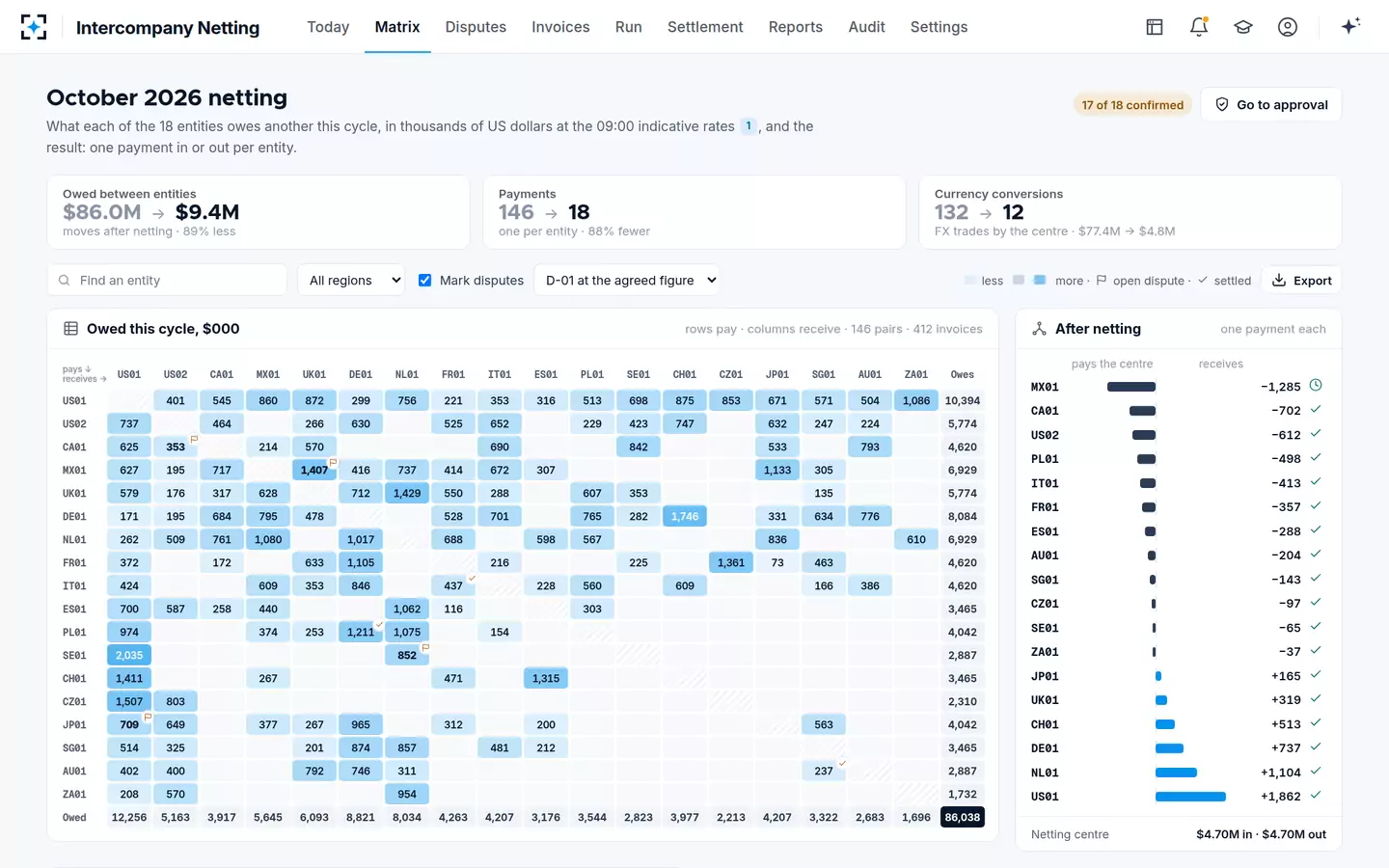Open the Reports tab
This screenshot has height=868, width=1389.
click(x=796, y=27)
